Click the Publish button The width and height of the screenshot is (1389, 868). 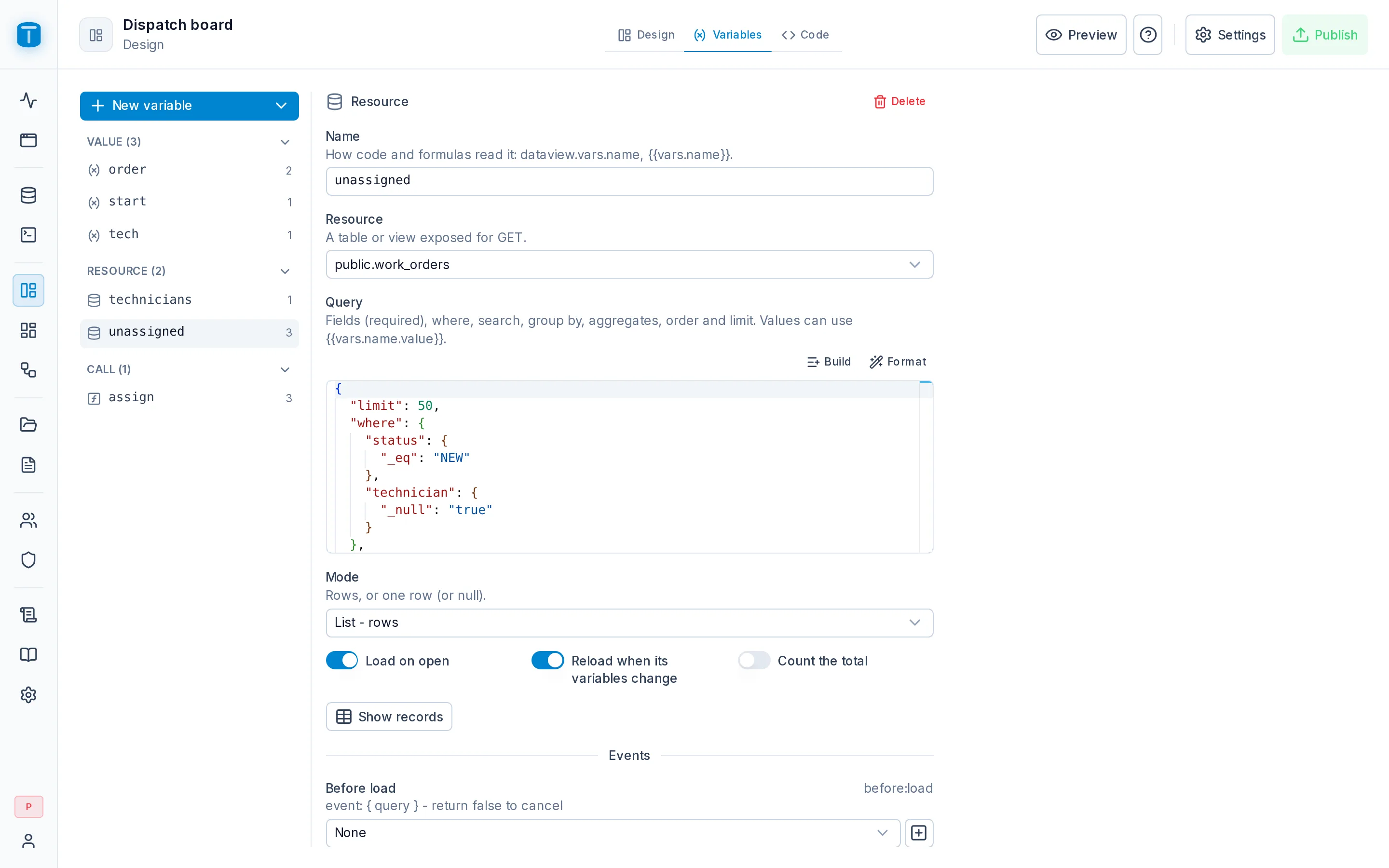pyautogui.click(x=1324, y=35)
